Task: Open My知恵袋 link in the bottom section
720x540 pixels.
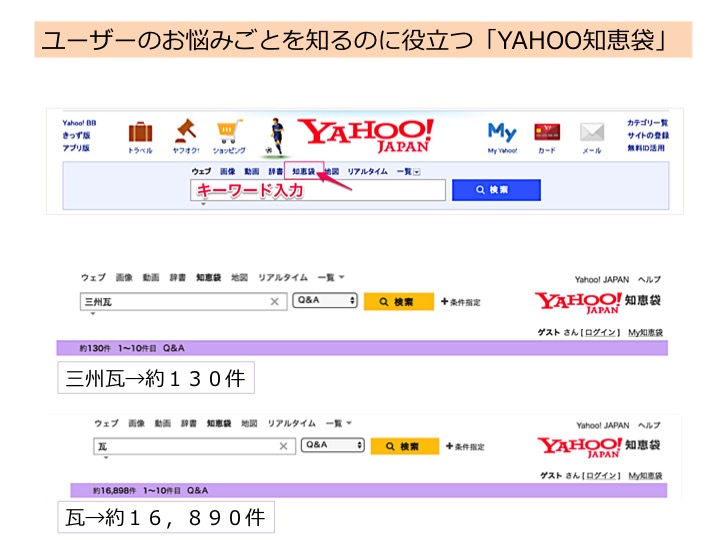Action: click(646, 476)
